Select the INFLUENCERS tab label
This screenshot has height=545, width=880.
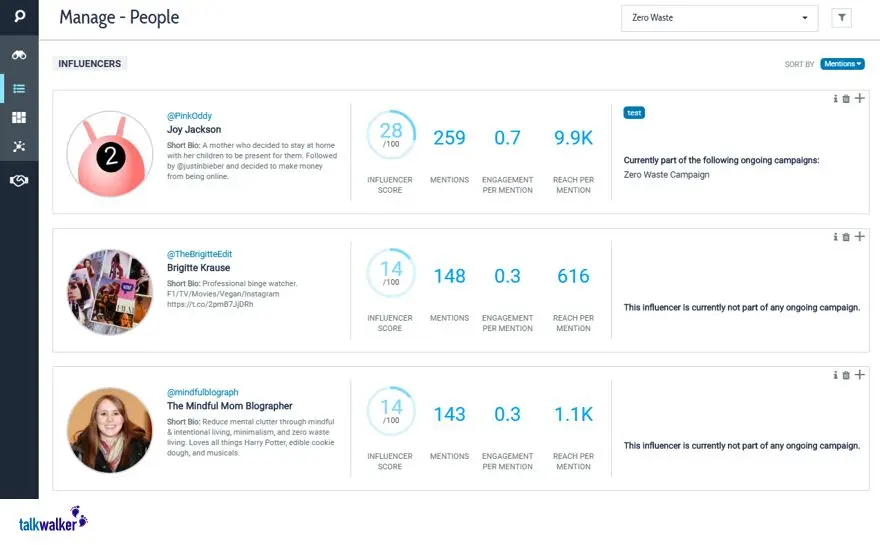[90, 64]
